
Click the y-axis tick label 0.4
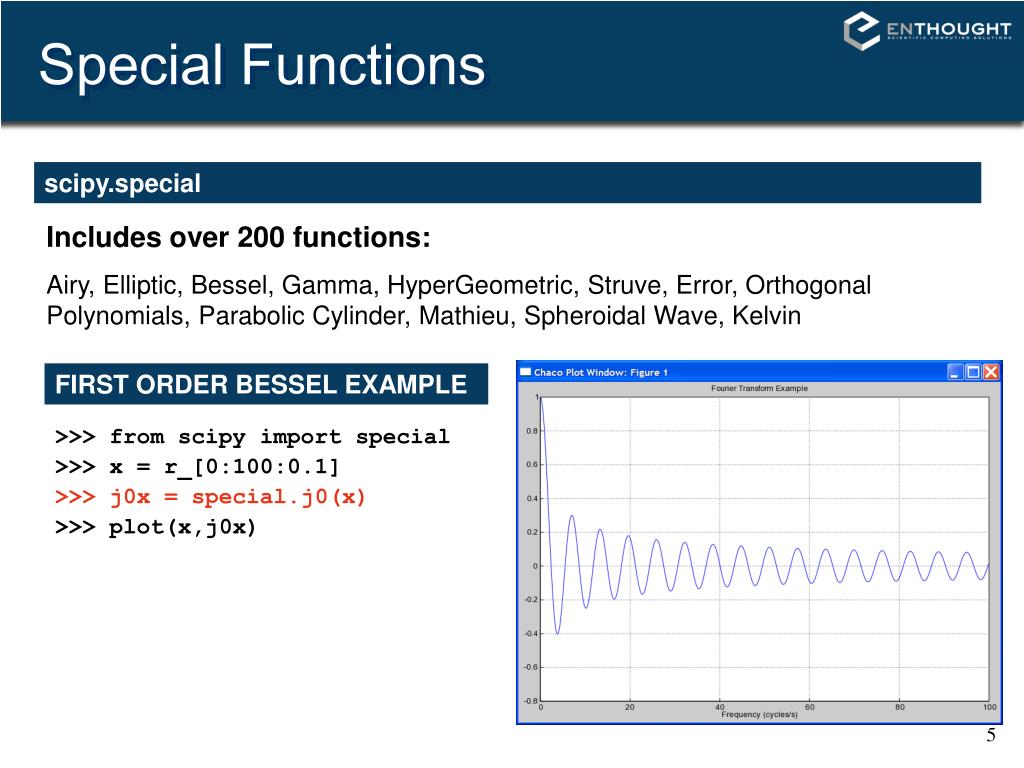(532, 498)
